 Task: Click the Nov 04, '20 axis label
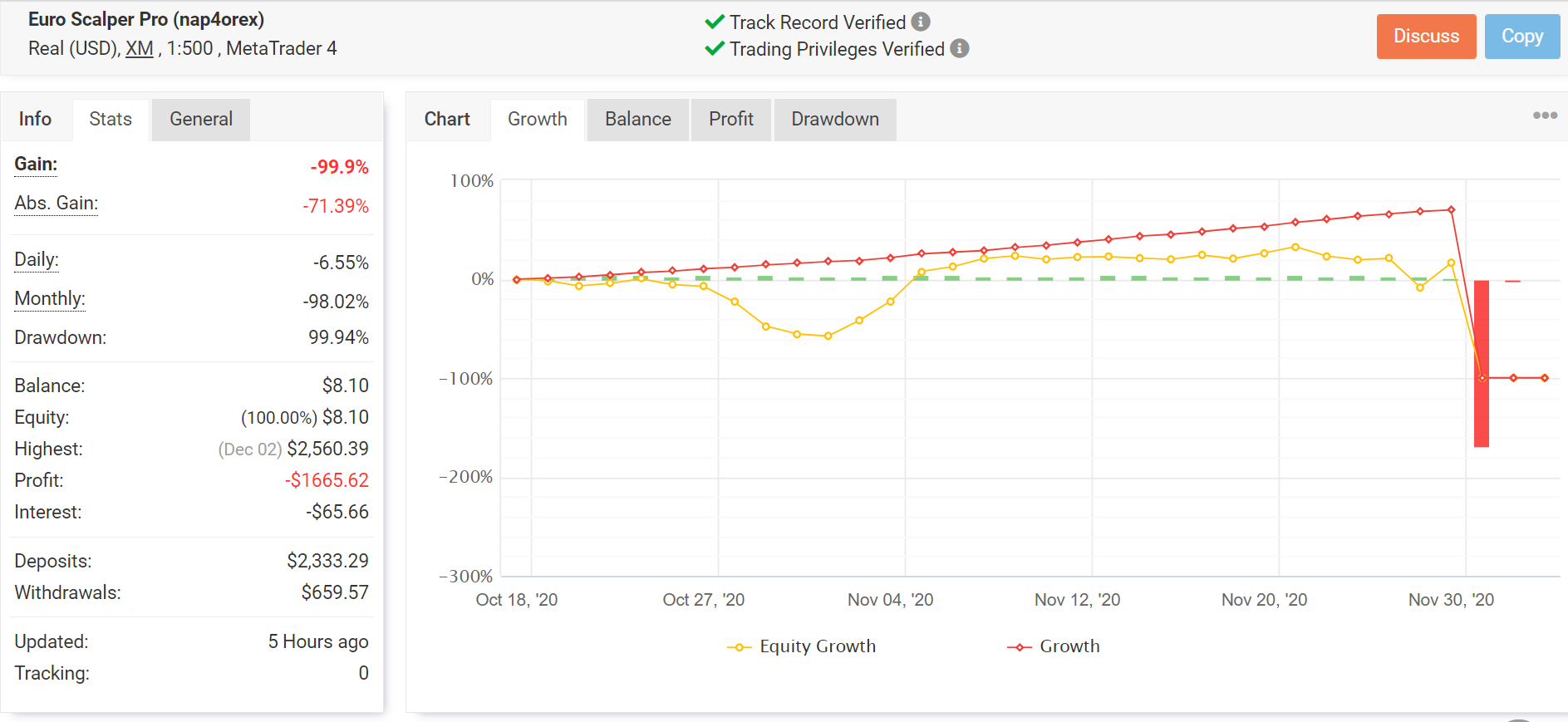pyautogui.click(x=890, y=600)
